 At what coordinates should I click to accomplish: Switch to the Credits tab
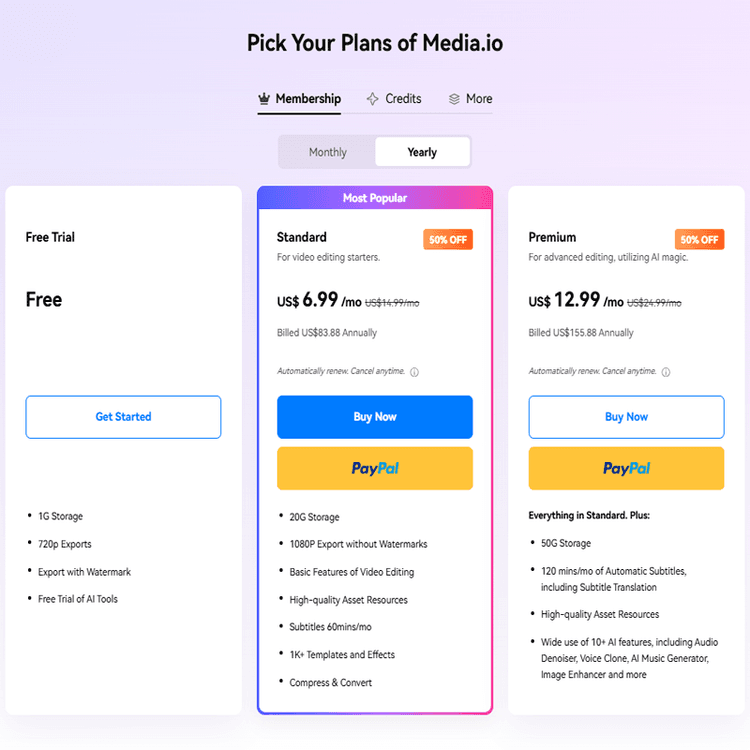point(403,99)
